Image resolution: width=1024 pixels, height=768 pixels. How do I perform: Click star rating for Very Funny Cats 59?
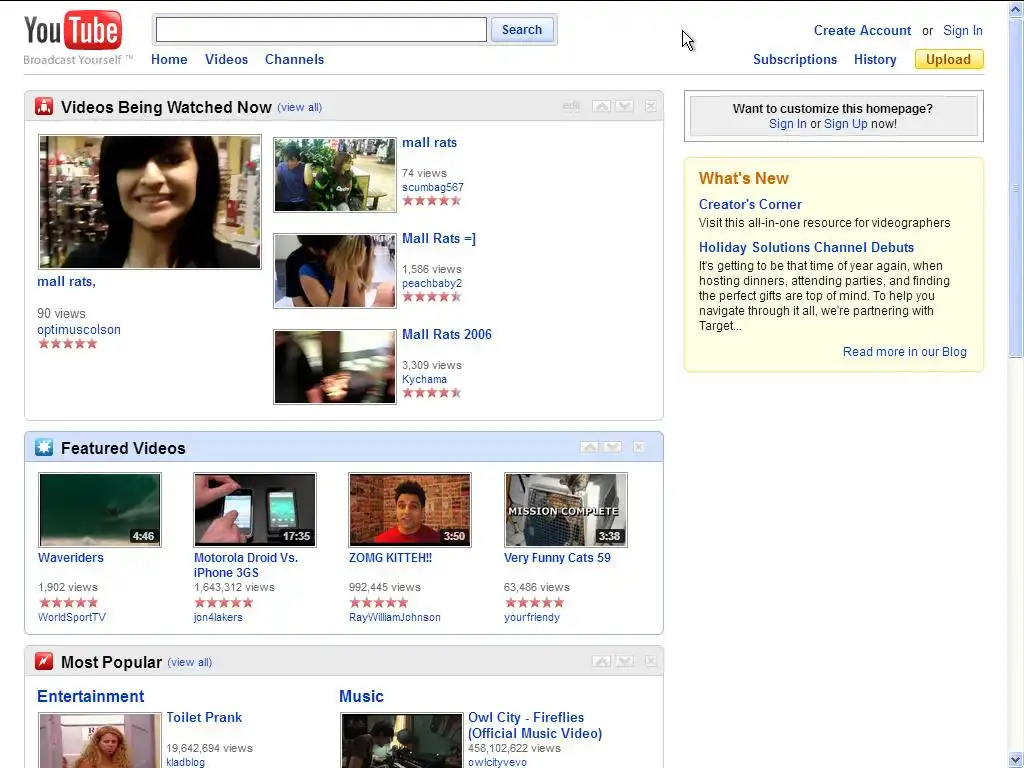534,602
